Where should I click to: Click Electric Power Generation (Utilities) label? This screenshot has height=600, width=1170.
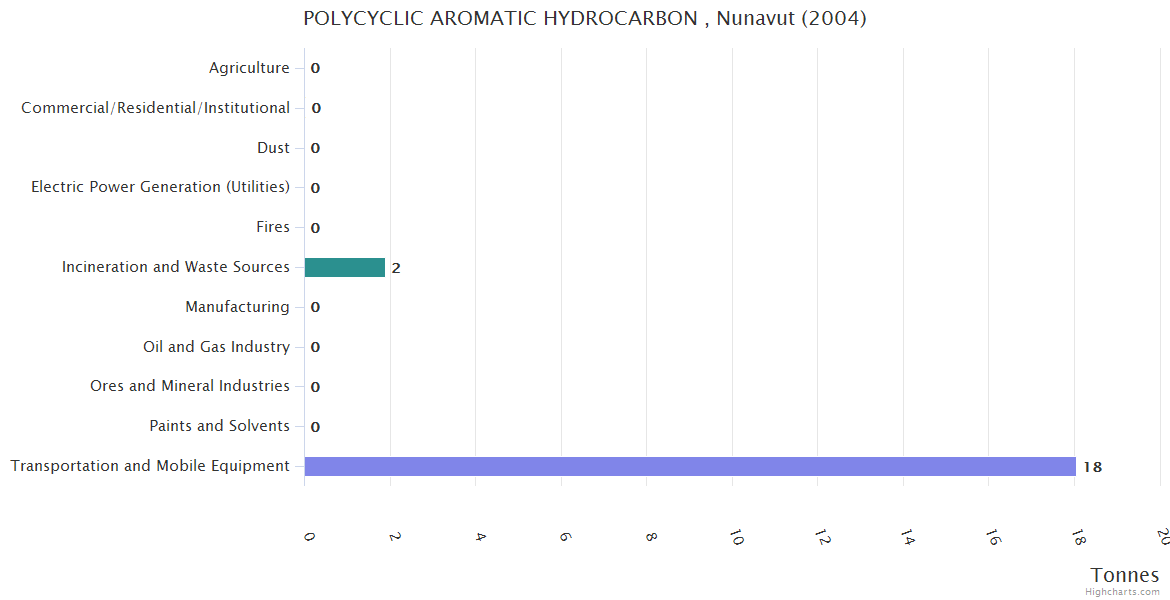160,187
